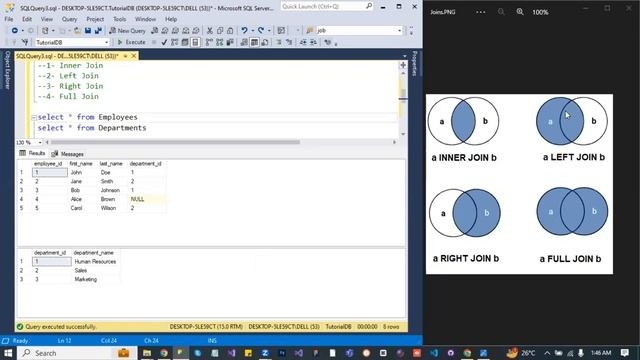This screenshot has width=640, height=360.
Task: Select the 'Johnson' last_name cell
Action: point(113,190)
